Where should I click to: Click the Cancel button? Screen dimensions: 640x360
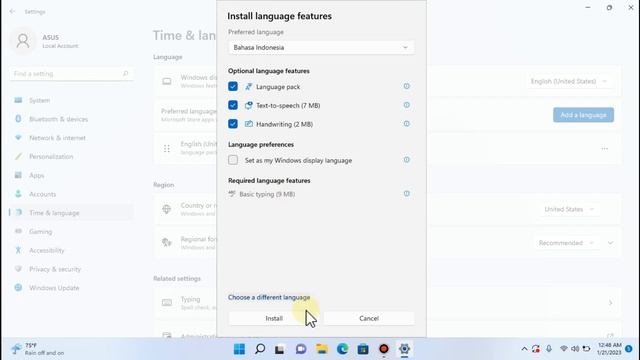[x=369, y=318]
